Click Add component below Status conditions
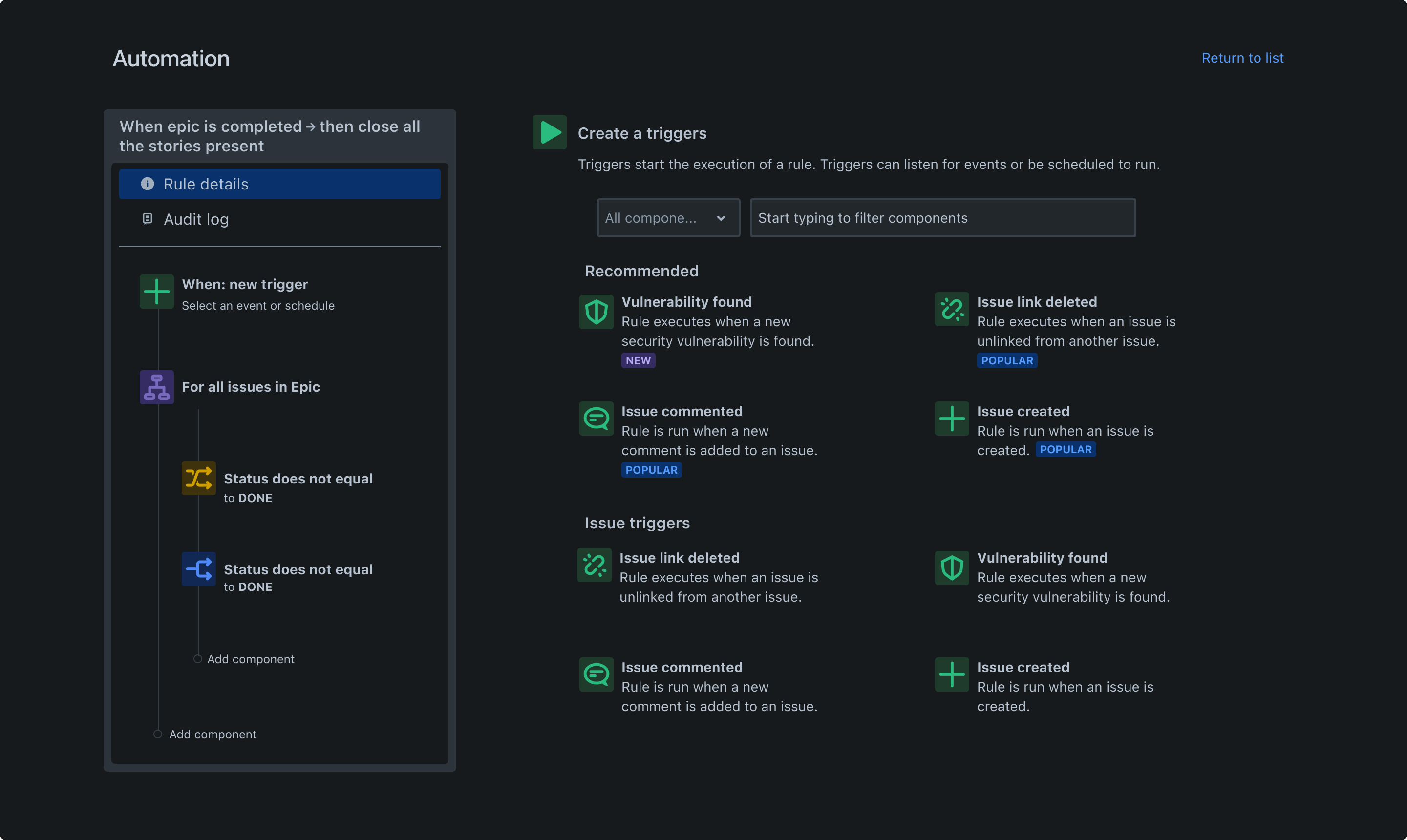The width and height of the screenshot is (1407, 840). pos(250,658)
